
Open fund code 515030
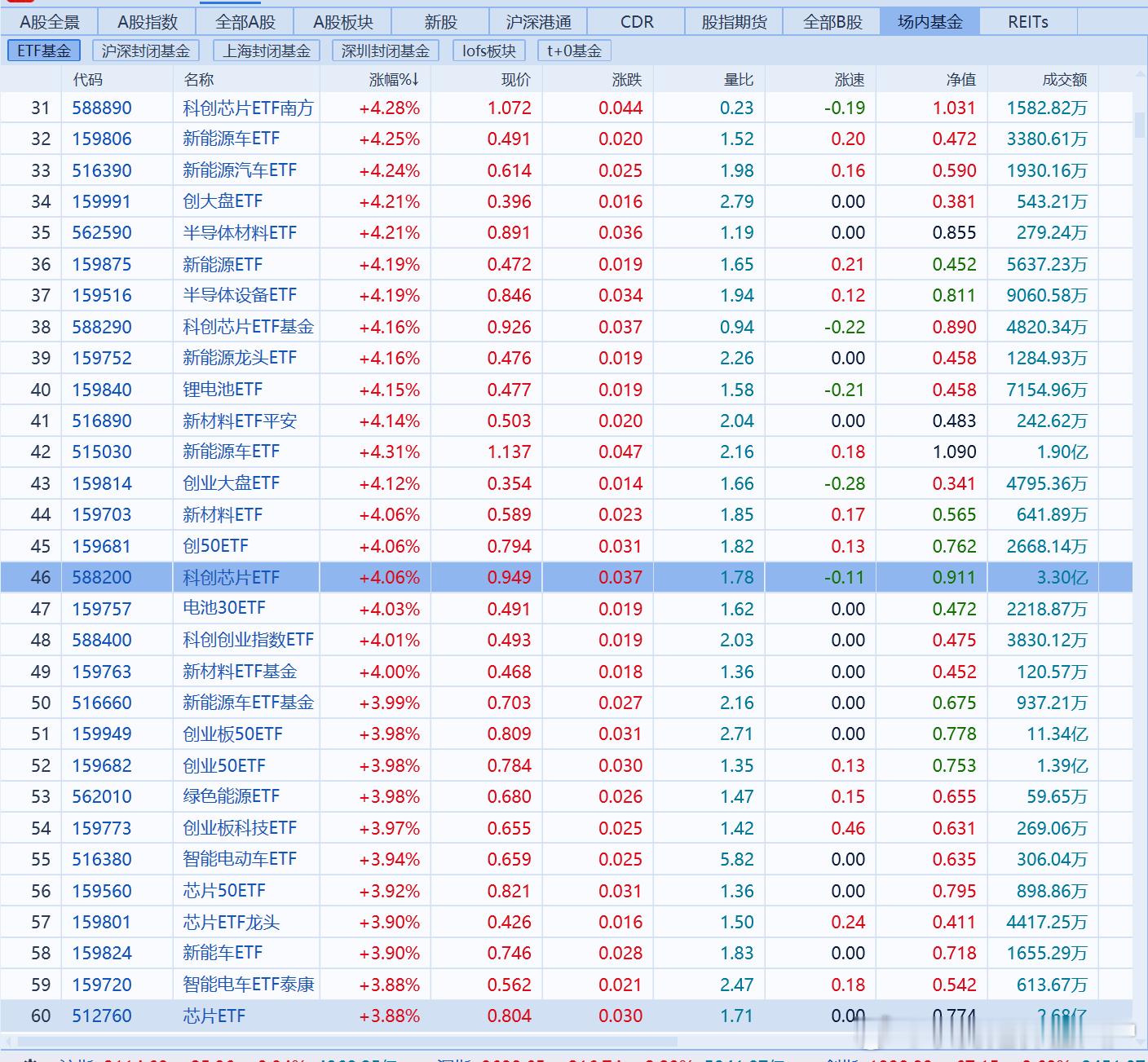tap(102, 452)
